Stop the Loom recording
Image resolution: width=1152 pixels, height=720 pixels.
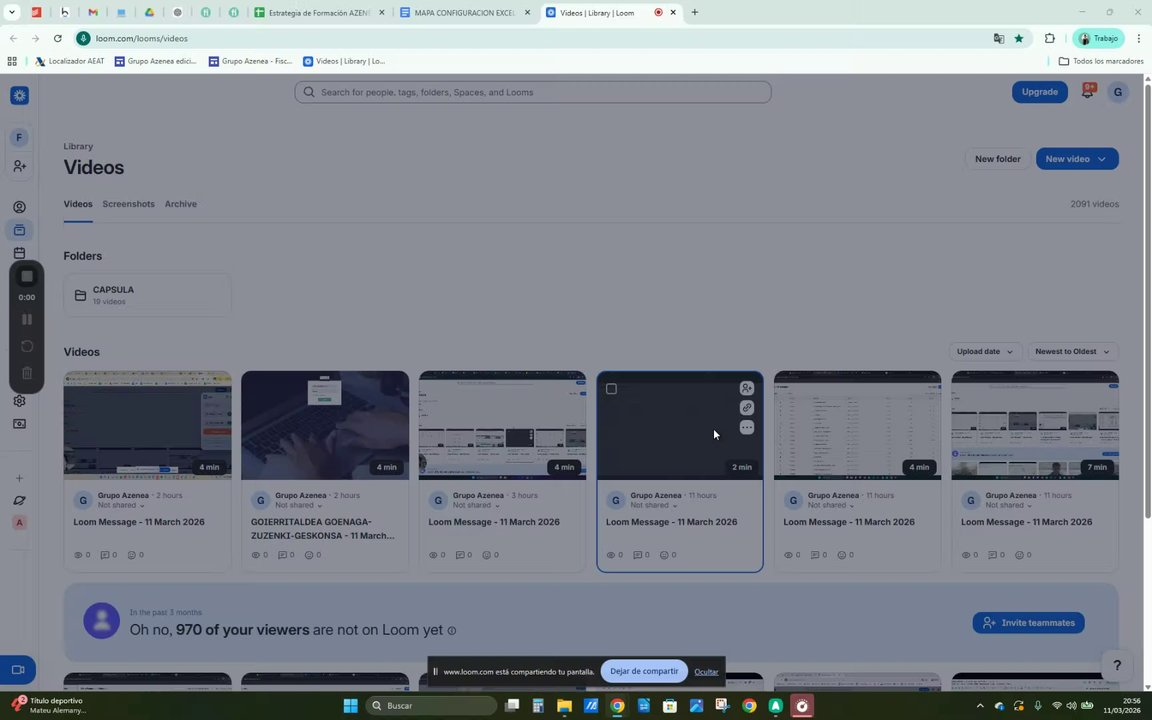(x=26, y=276)
